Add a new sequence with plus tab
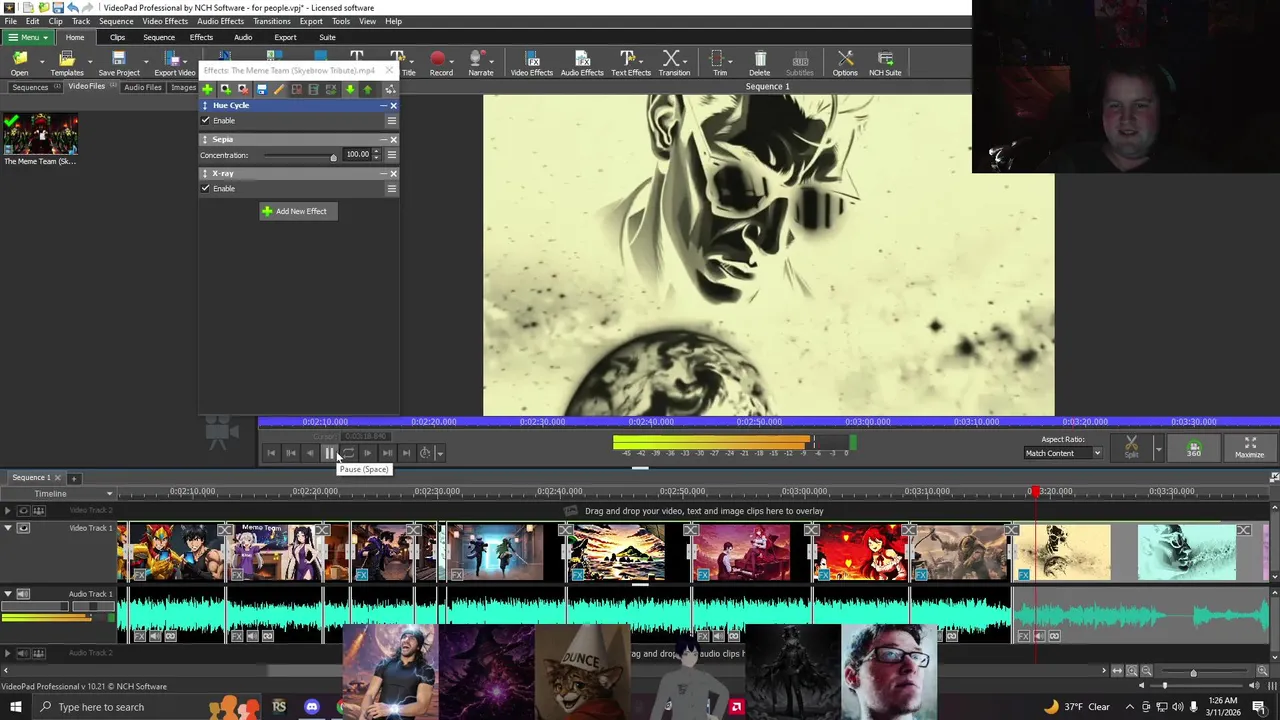This screenshot has width=1280, height=720. pyautogui.click(x=74, y=478)
